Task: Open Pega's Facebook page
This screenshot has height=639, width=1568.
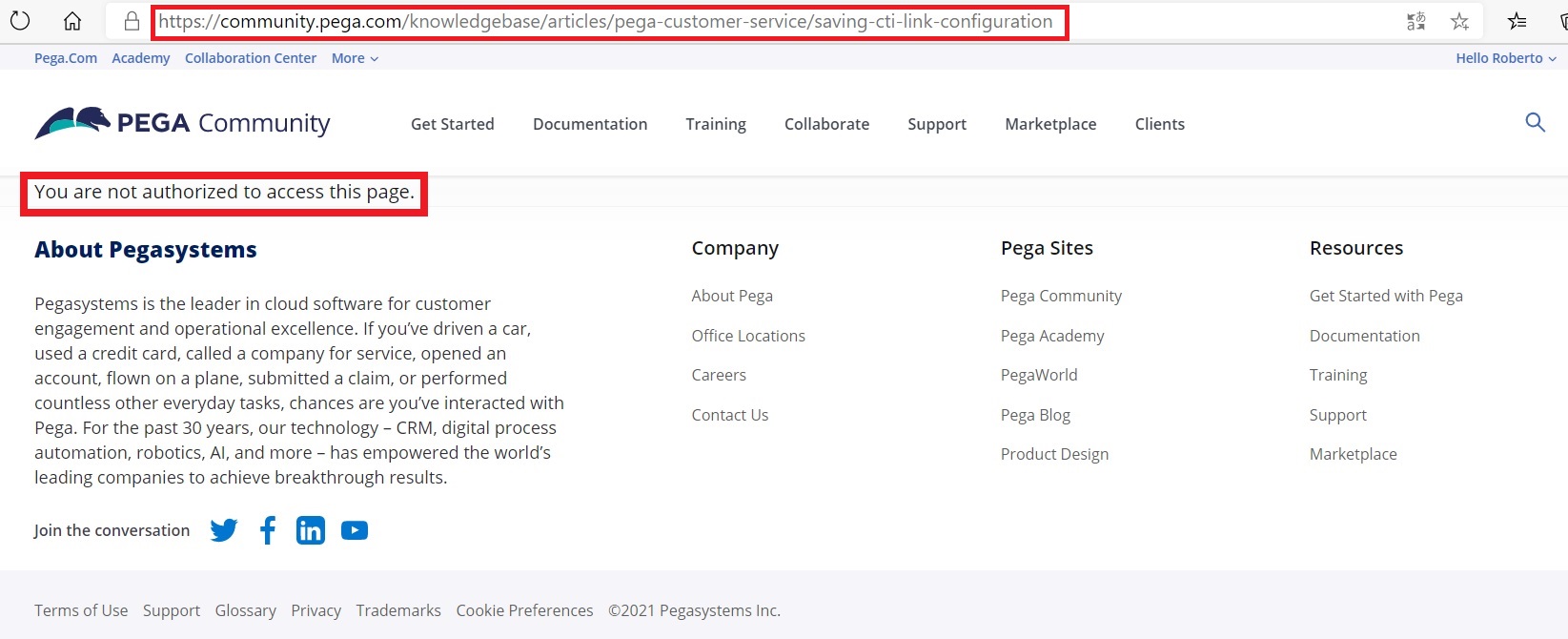Action: coord(268,530)
